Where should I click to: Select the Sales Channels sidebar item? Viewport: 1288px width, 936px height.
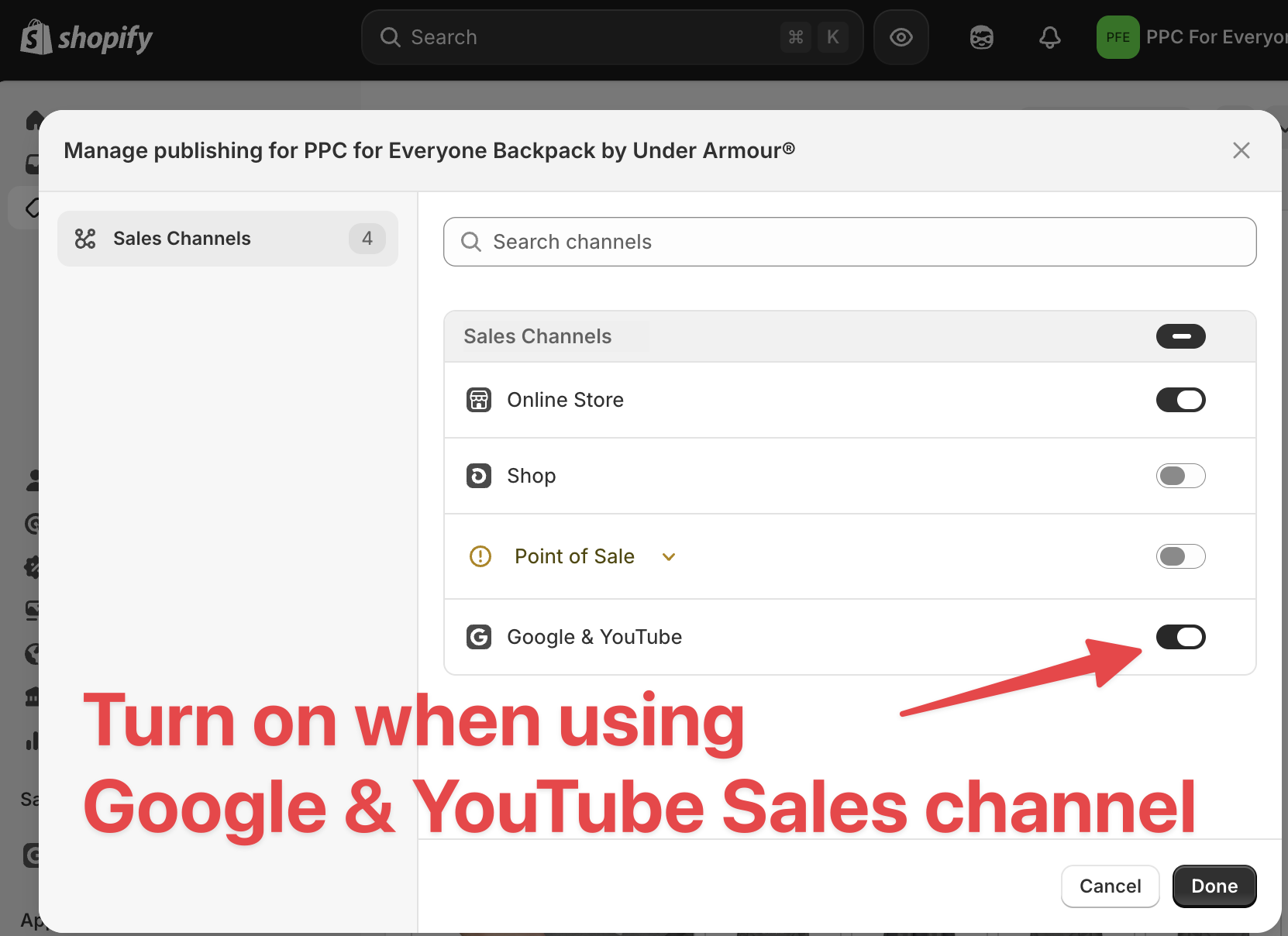[228, 239]
